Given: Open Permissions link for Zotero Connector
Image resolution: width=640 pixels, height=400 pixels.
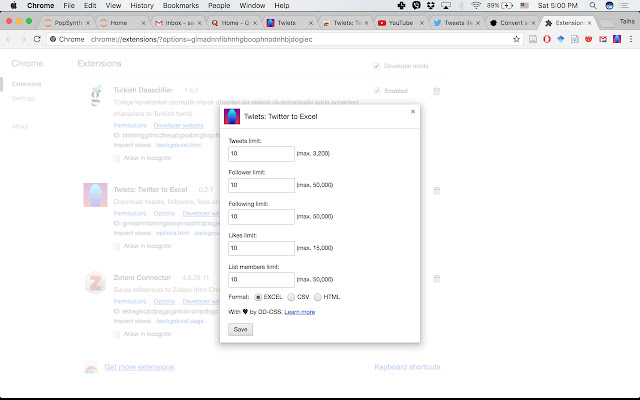Looking at the screenshot, I should pos(130,301).
